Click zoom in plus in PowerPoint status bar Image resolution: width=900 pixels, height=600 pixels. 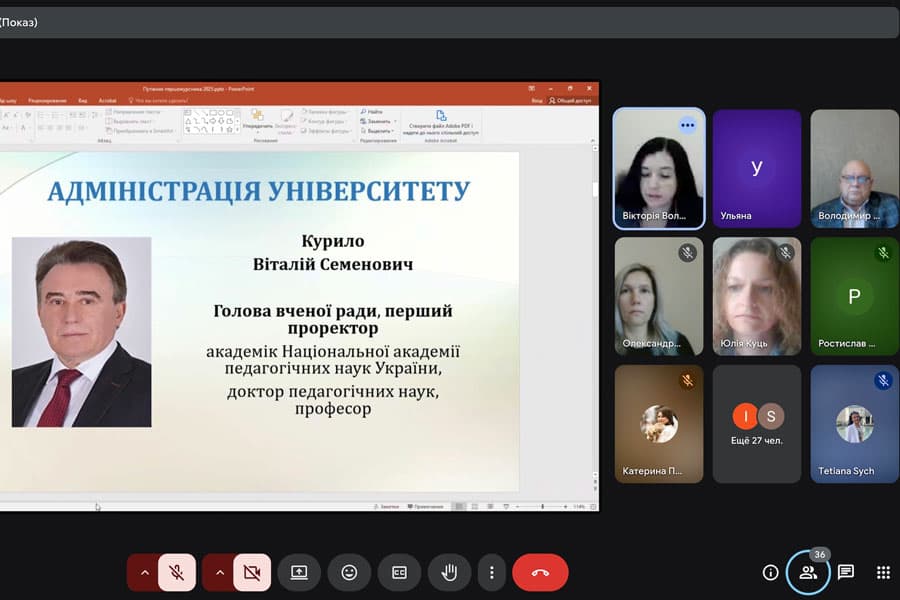point(566,506)
